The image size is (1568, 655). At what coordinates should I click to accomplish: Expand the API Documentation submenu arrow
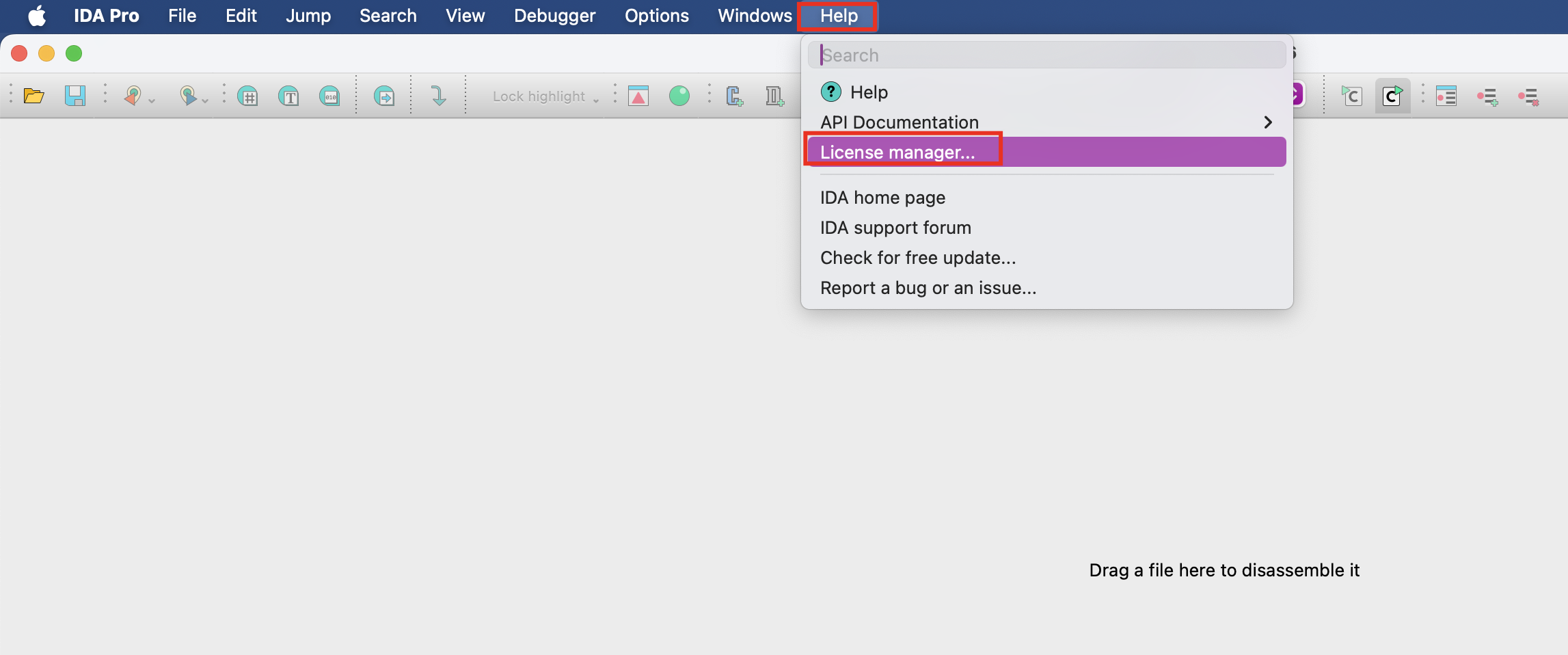click(1268, 122)
